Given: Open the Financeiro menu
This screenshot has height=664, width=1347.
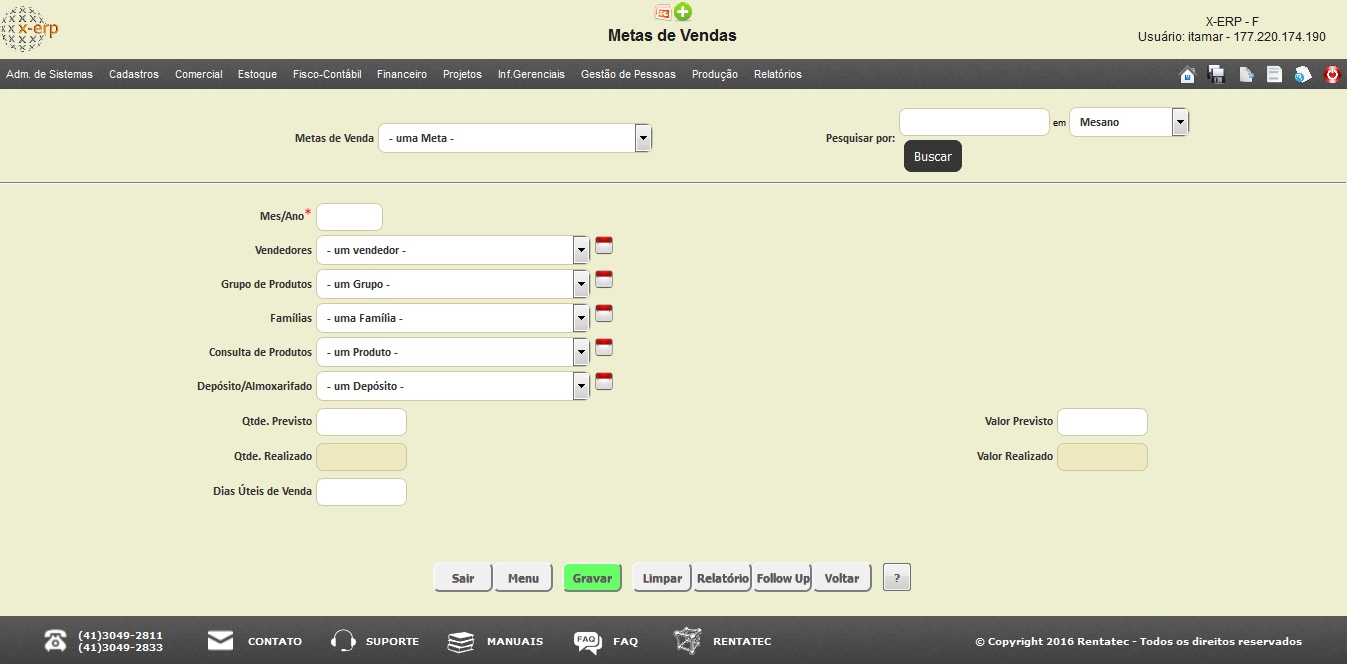Looking at the screenshot, I should pyautogui.click(x=402, y=75).
